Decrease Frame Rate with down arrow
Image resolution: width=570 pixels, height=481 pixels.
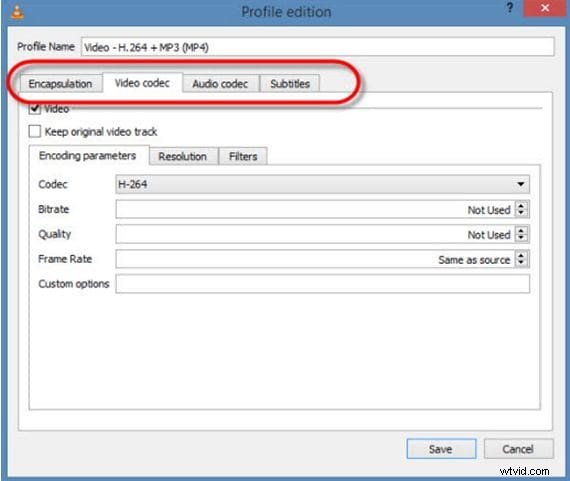[x=521, y=263]
